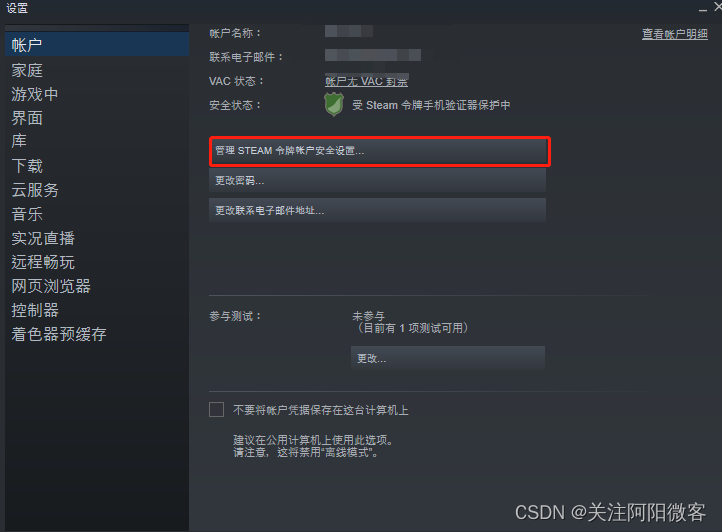Go to 库 settings section
722x532 pixels.
pyautogui.click(x=19, y=141)
